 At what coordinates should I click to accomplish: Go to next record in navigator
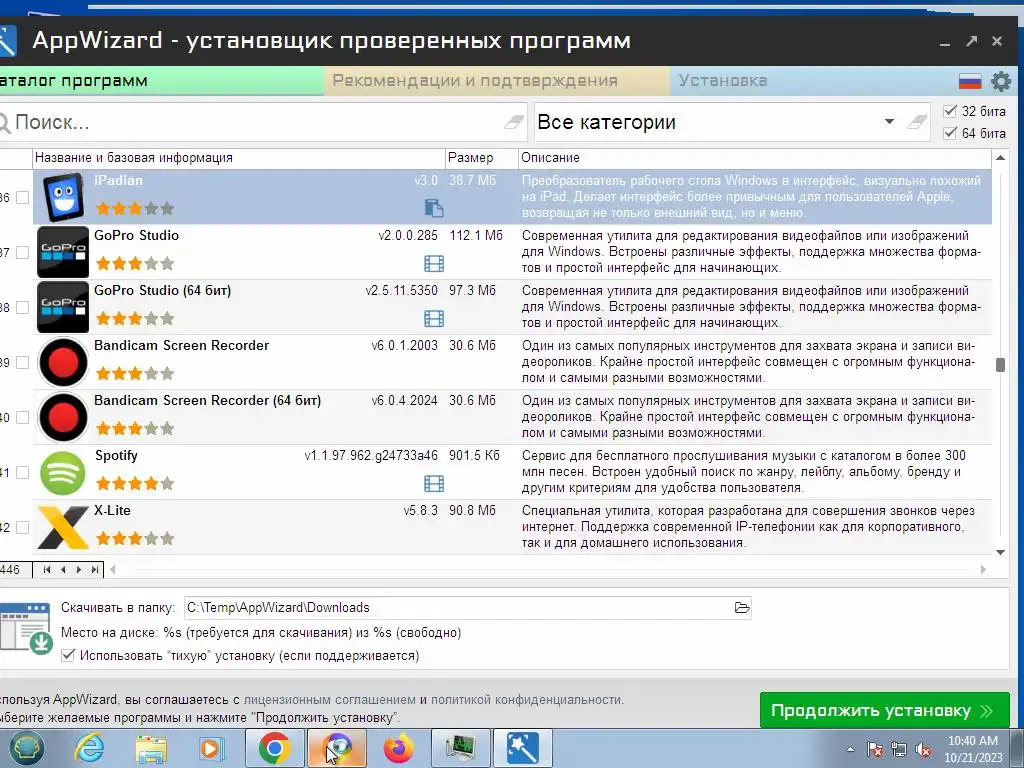pos(79,569)
